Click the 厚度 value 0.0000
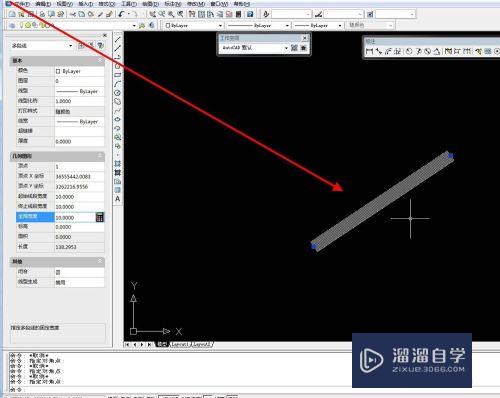 pos(79,141)
